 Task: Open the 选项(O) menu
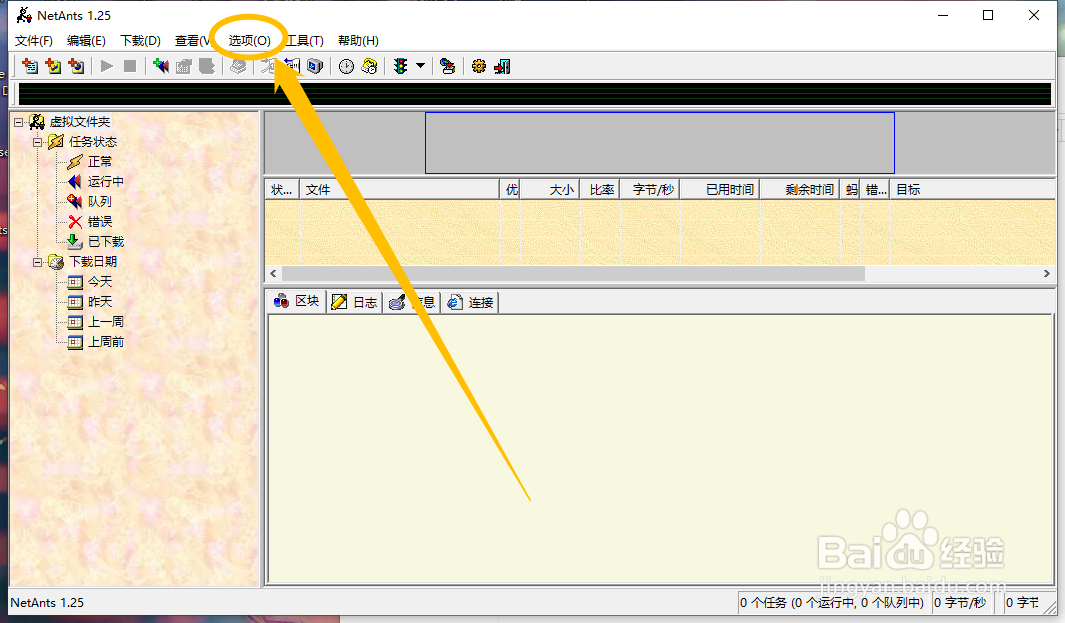point(249,41)
